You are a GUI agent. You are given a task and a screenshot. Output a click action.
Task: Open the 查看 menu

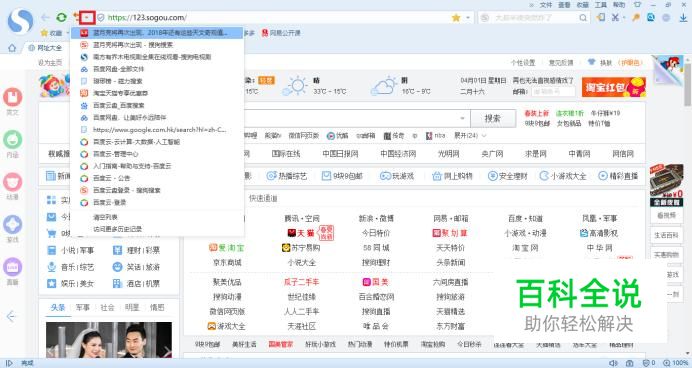point(564,5)
